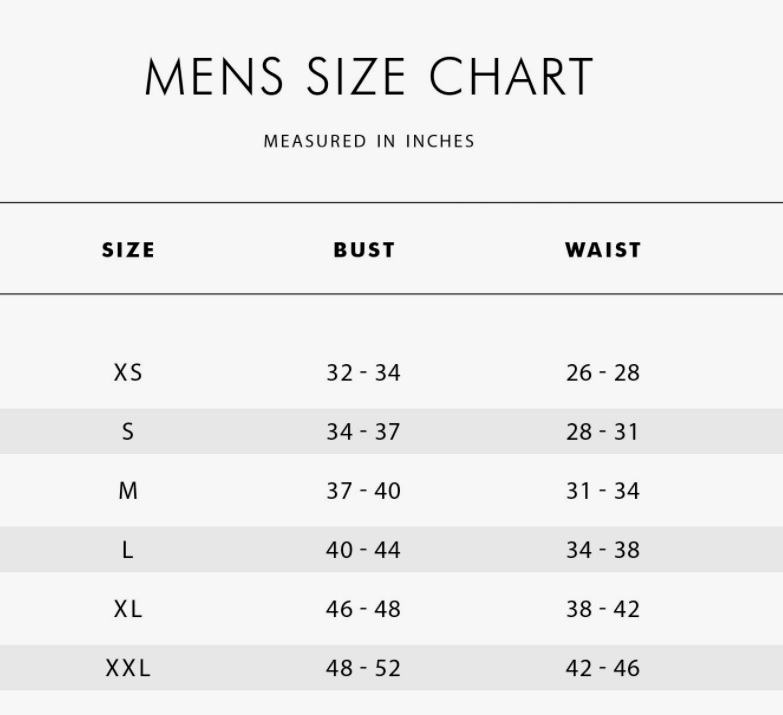Select waist value 42 - 46
This screenshot has height=715, width=783.
pos(602,668)
